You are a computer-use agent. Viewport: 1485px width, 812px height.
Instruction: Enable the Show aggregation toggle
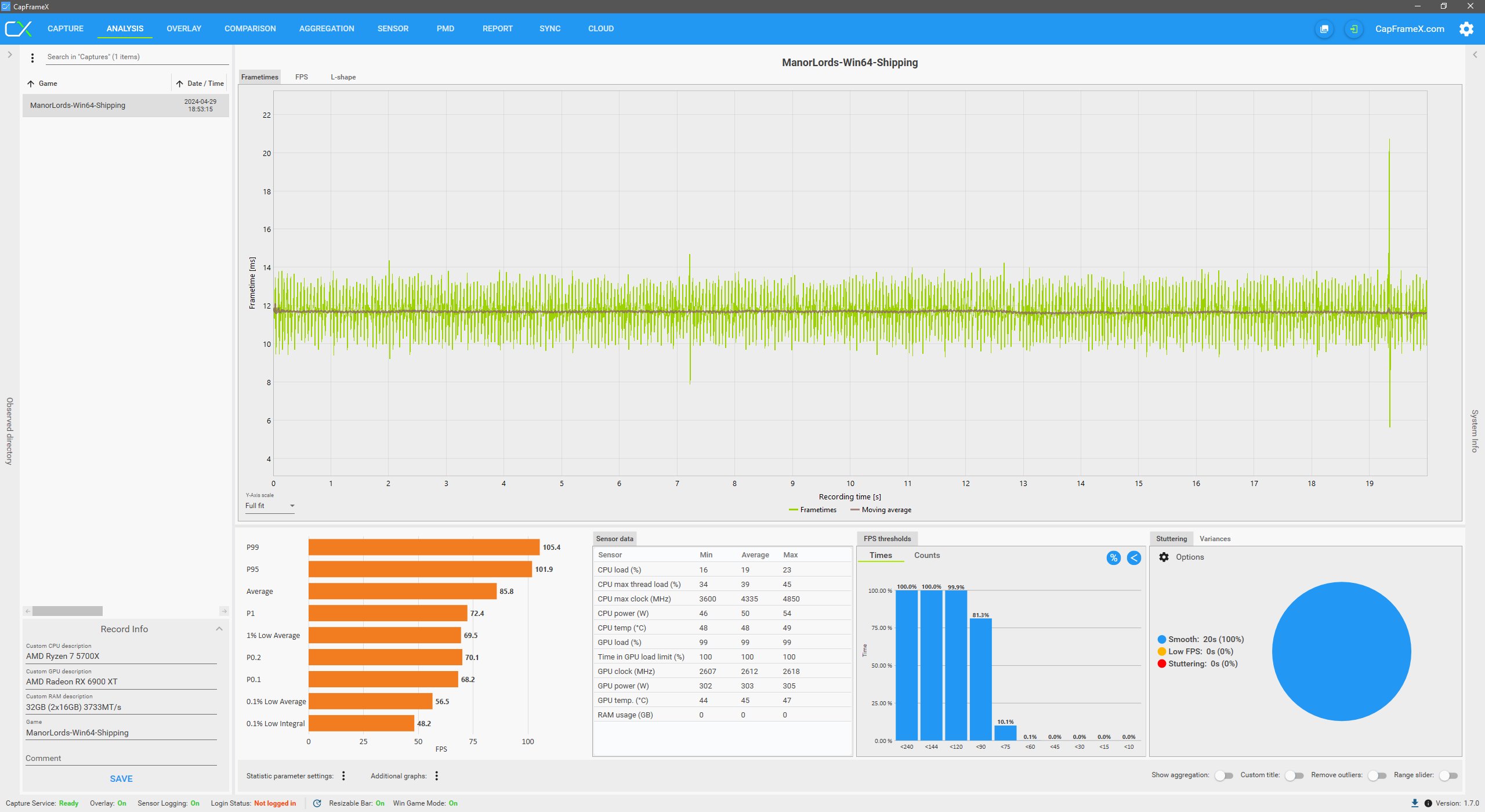(x=1223, y=775)
